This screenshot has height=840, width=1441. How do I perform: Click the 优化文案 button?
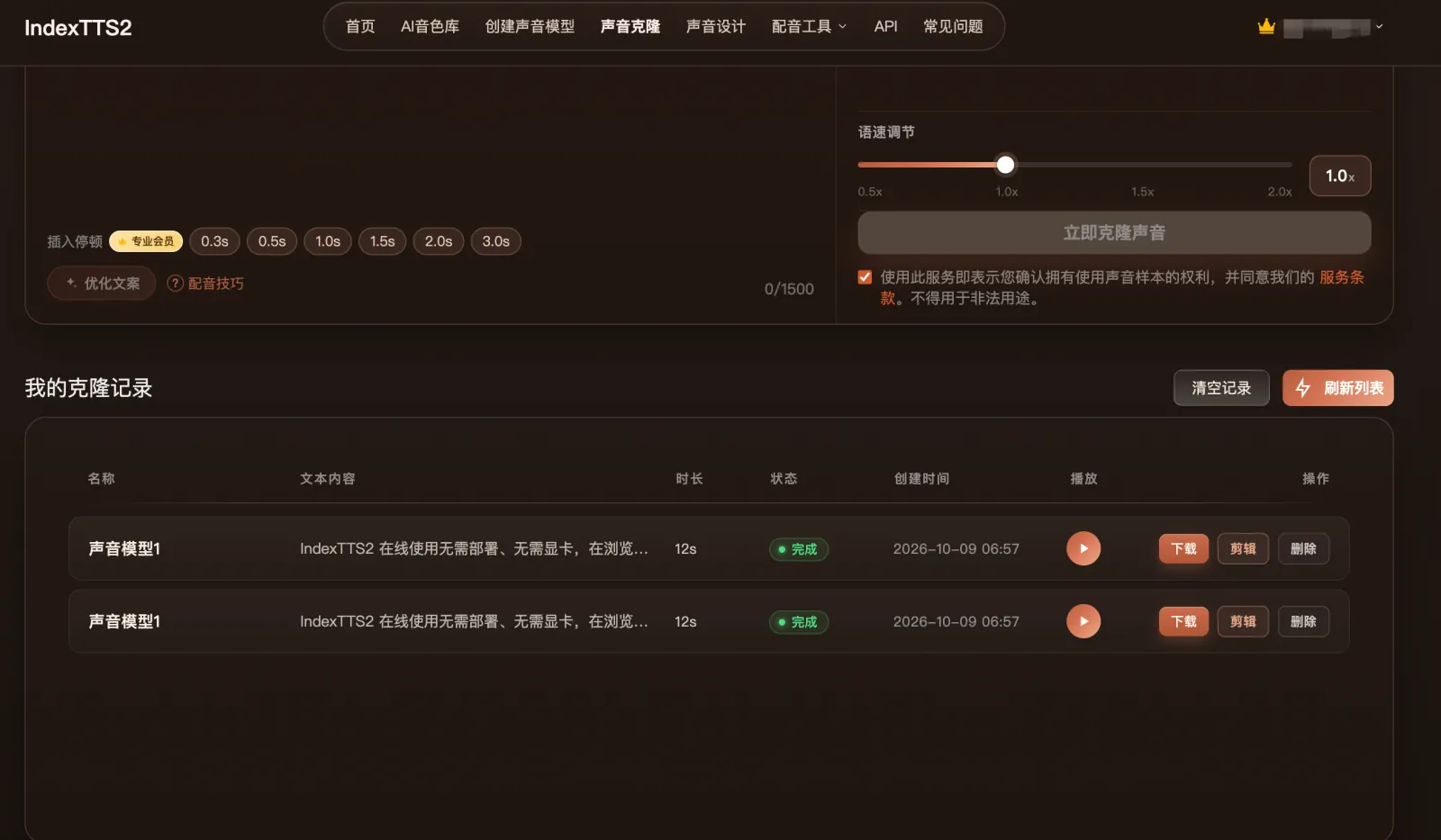102,284
